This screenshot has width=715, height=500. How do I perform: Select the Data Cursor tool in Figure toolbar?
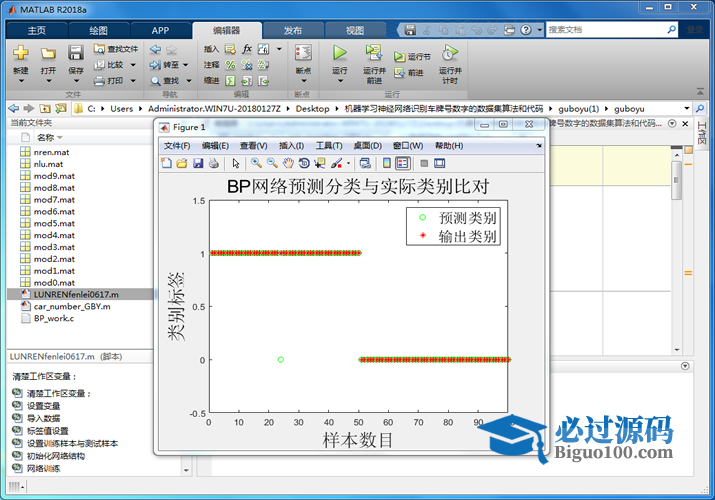[x=320, y=163]
